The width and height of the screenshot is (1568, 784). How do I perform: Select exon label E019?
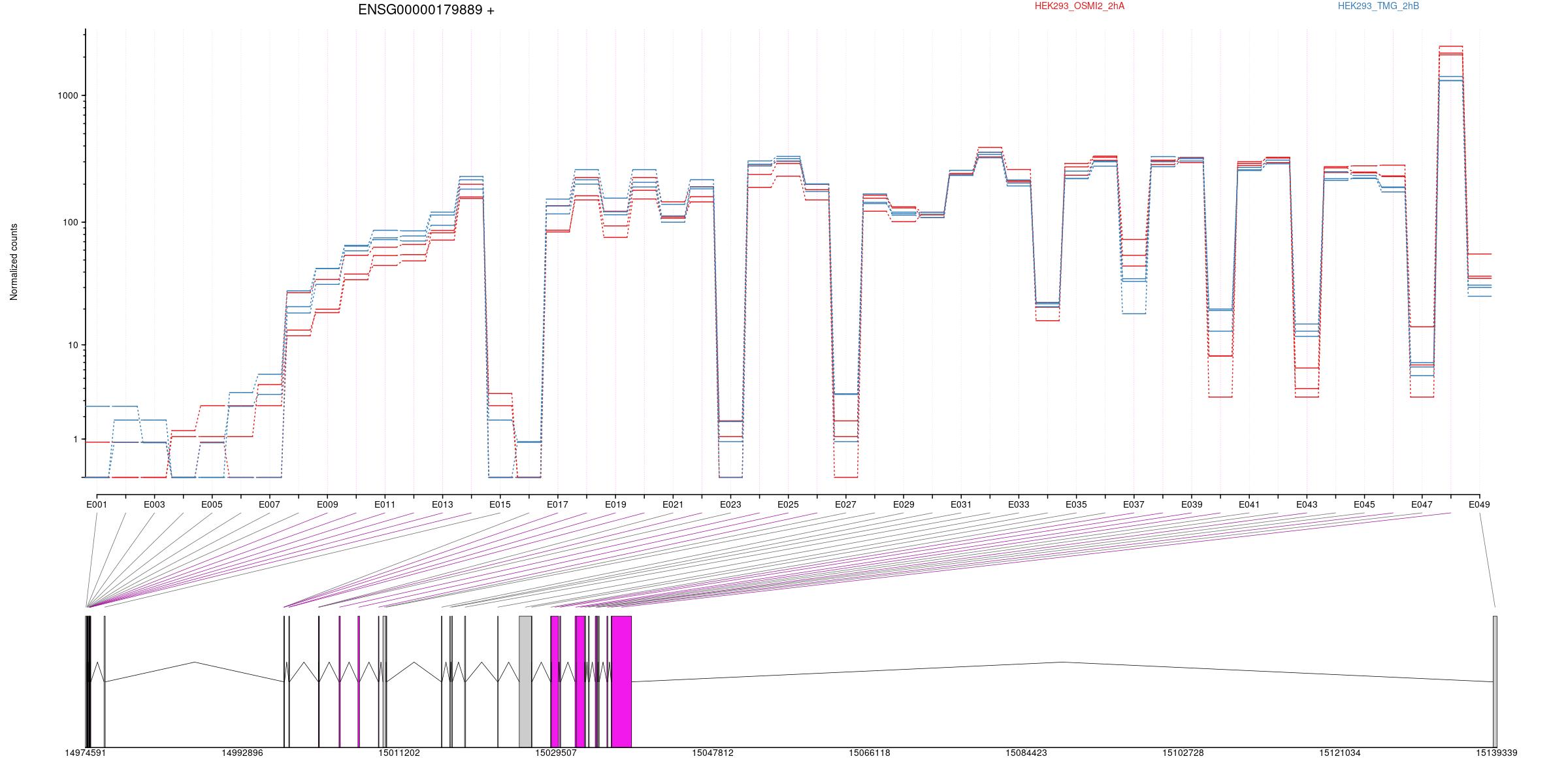tap(615, 504)
